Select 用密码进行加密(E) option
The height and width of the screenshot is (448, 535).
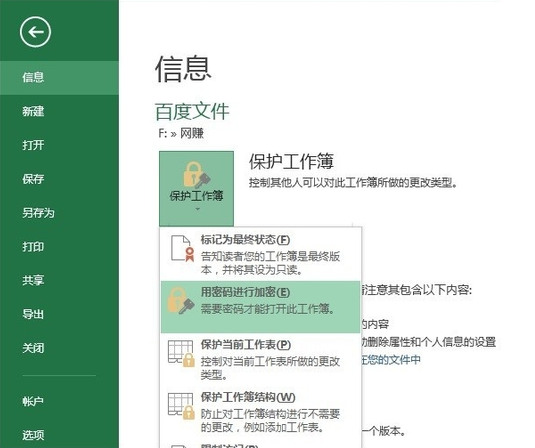pos(261,307)
